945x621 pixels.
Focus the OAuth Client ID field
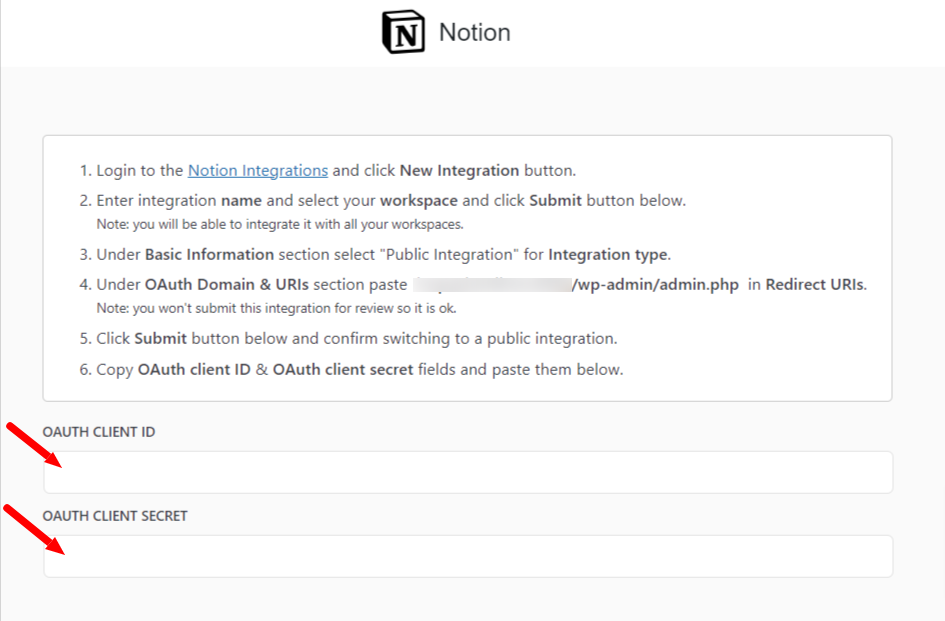(x=468, y=472)
